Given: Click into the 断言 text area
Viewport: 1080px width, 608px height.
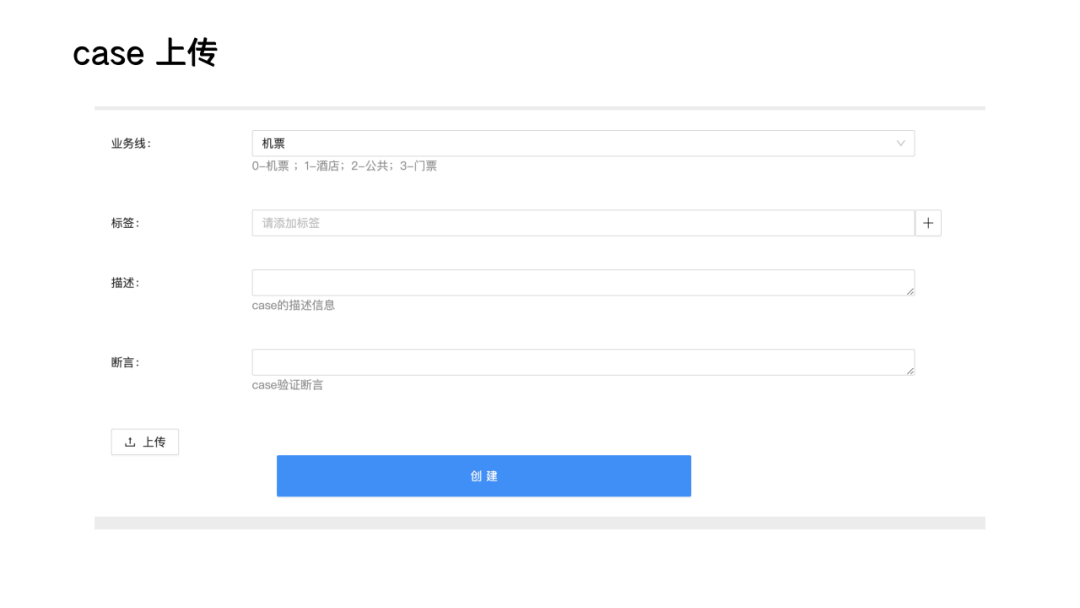Looking at the screenshot, I should click(x=583, y=362).
